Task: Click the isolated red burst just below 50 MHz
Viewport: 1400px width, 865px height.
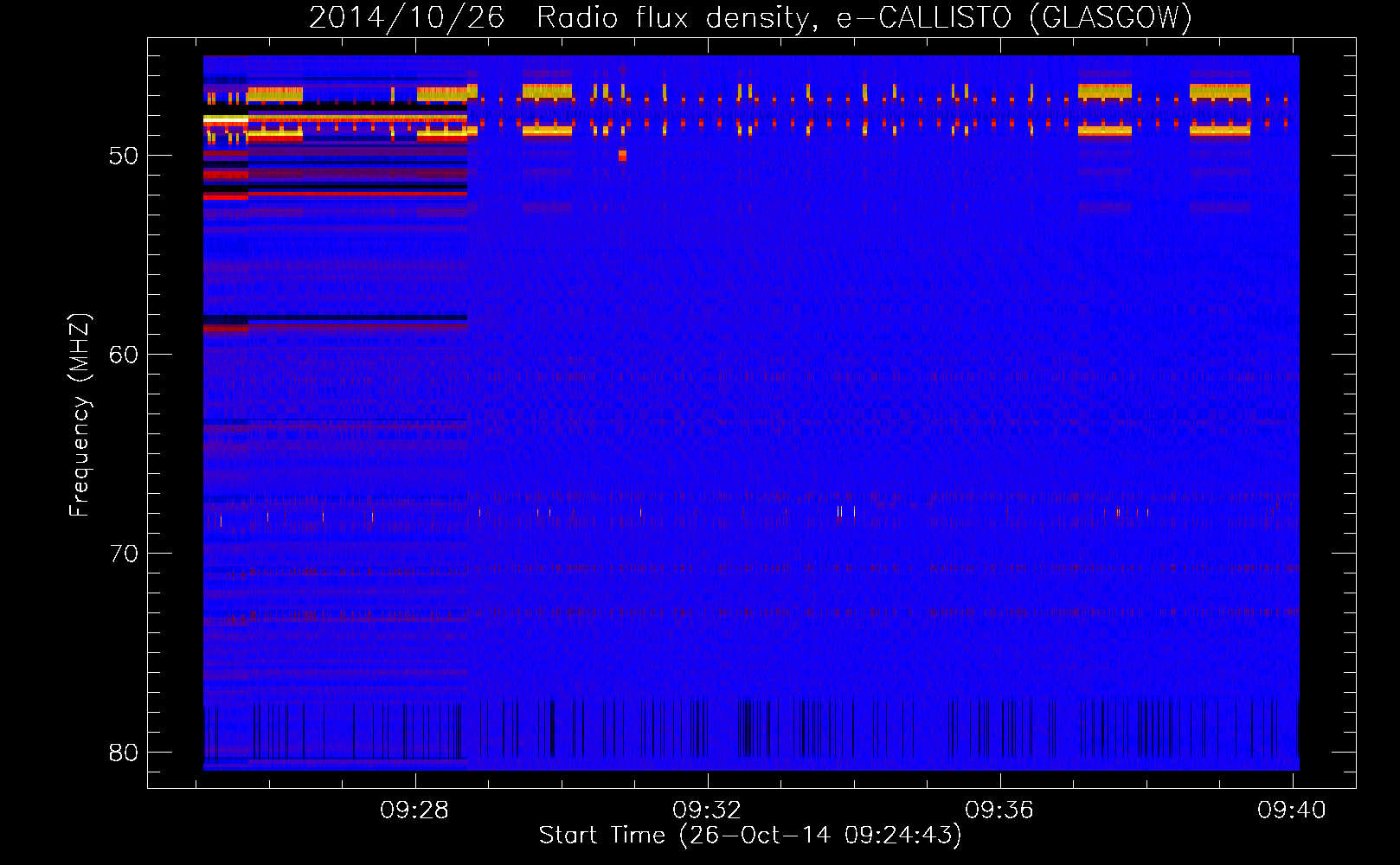Action: (622, 156)
